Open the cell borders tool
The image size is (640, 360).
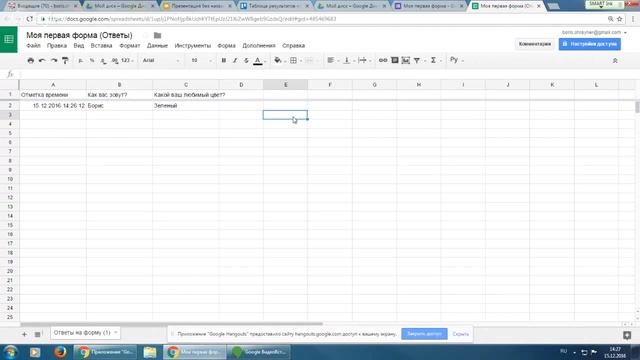click(293, 60)
